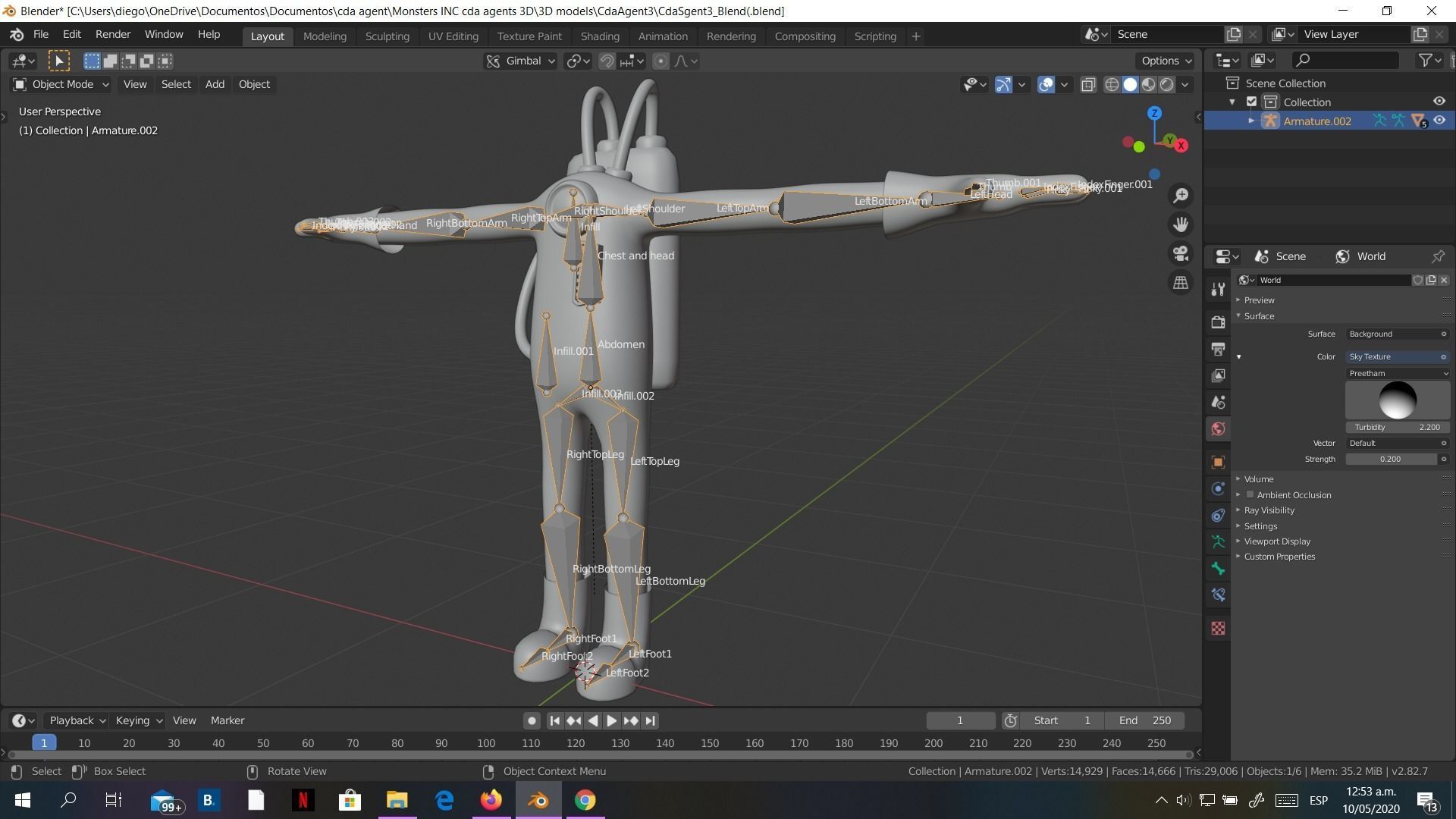This screenshot has height=819, width=1456.
Task: Open the Render menu
Action: tap(113, 34)
